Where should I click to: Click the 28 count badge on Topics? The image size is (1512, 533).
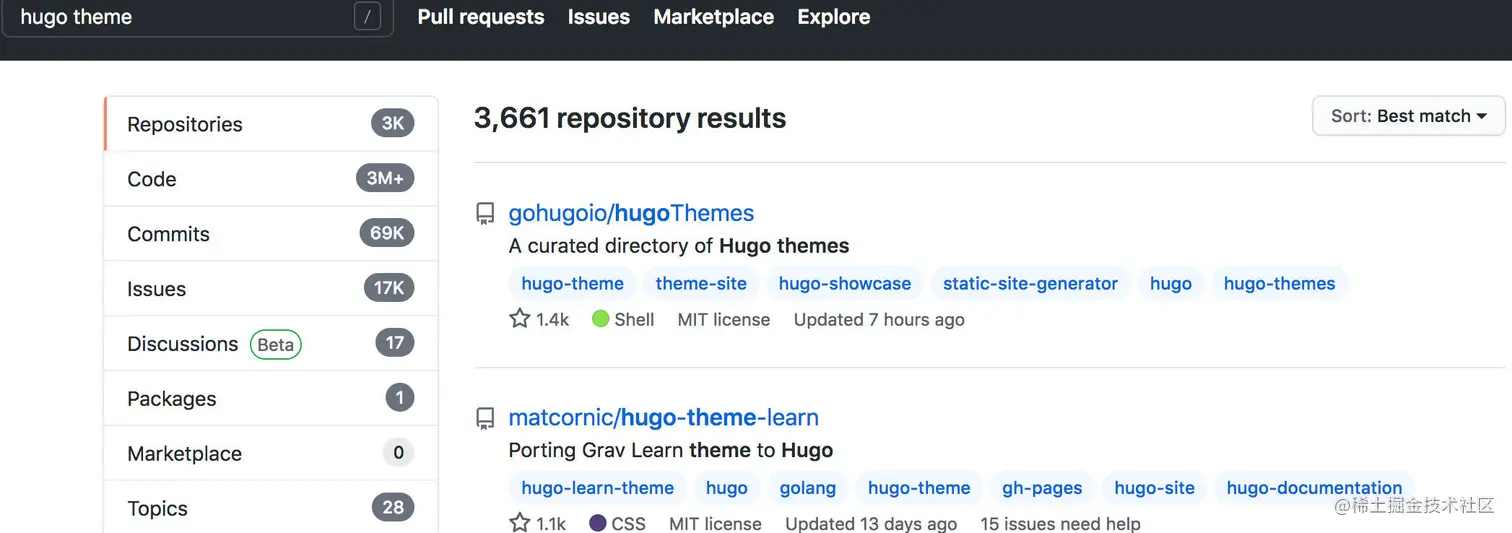pyautogui.click(x=393, y=507)
